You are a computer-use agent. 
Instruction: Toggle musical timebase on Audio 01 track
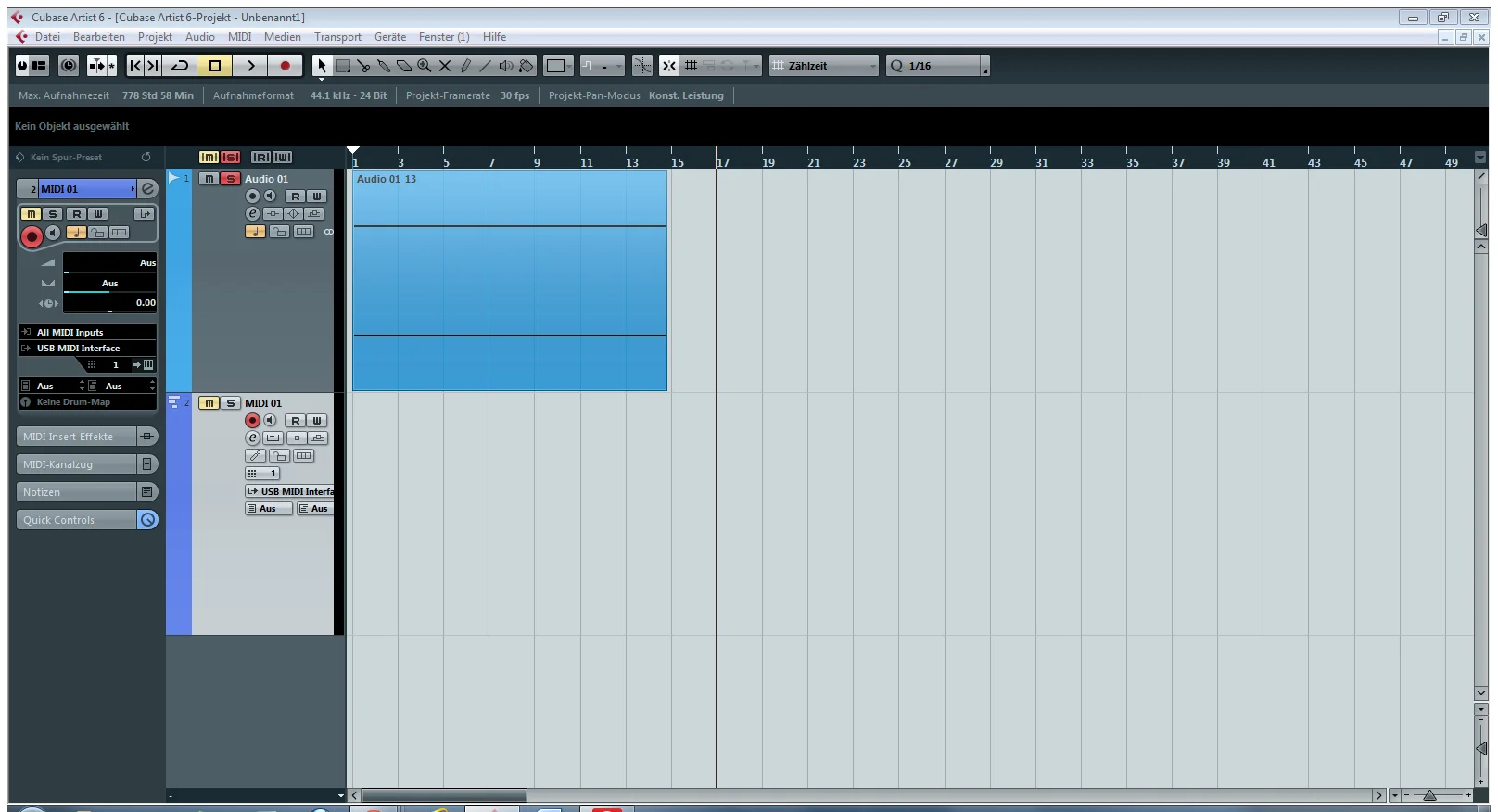[255, 232]
